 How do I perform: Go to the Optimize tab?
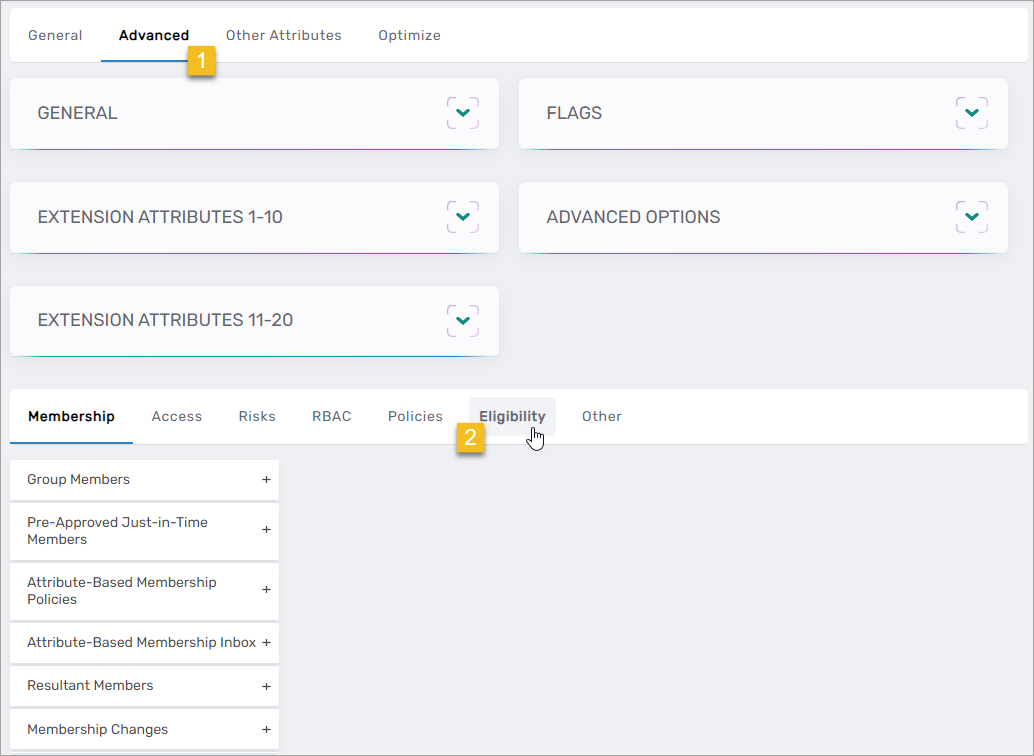click(409, 35)
